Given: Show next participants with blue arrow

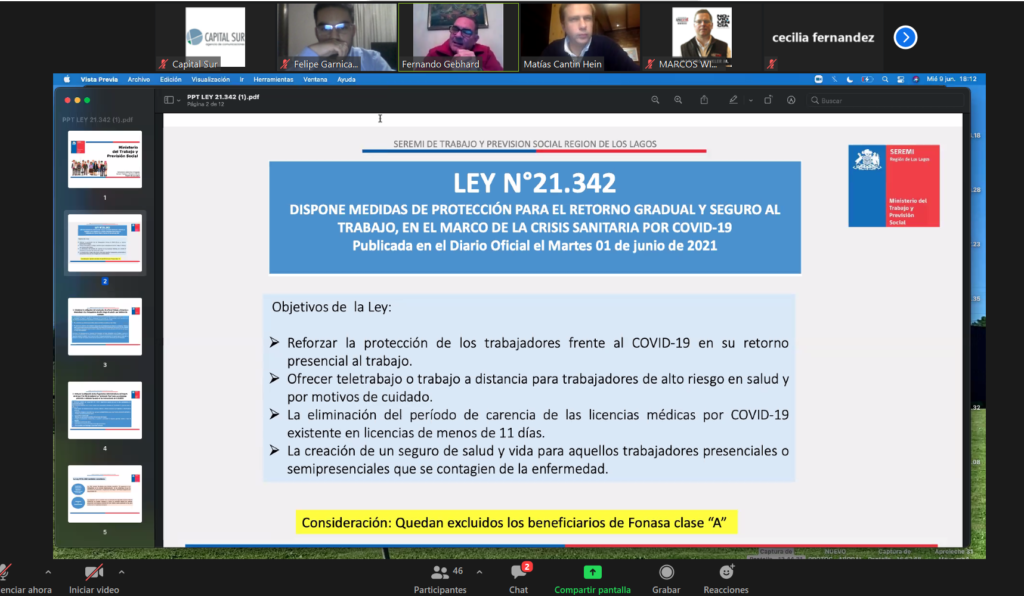Looking at the screenshot, I should pos(905,38).
